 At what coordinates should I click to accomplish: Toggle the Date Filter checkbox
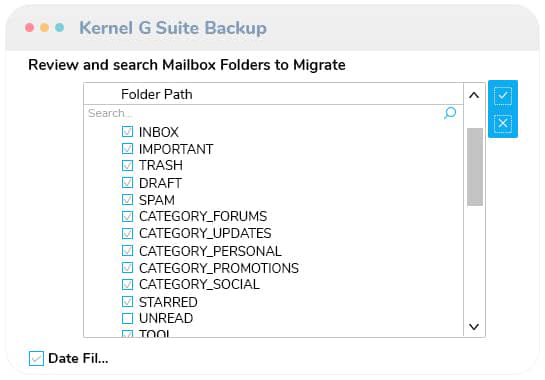(x=36, y=358)
